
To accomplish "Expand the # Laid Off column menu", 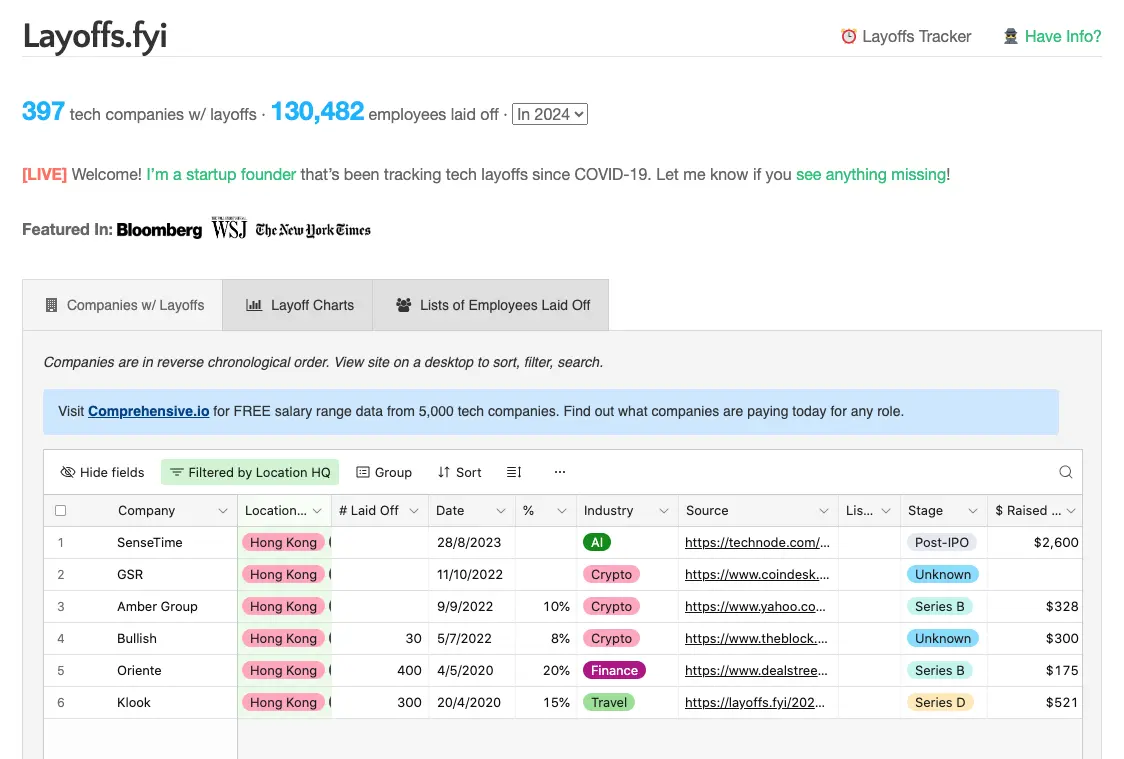I will [x=414, y=510].
